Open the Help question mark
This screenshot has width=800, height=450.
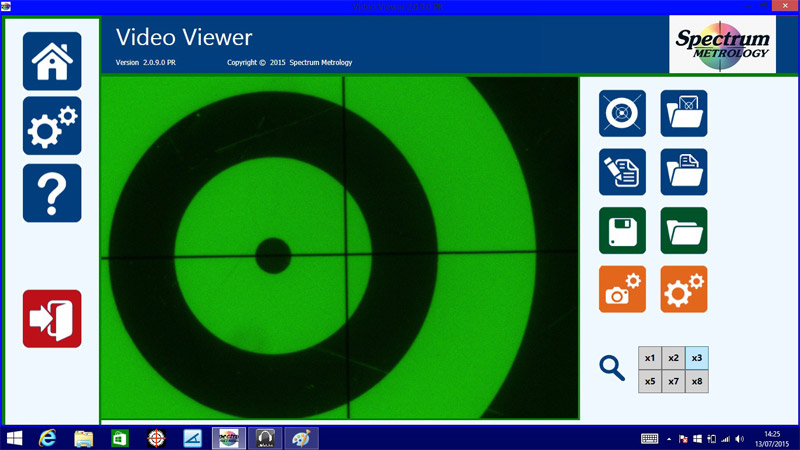[x=52, y=193]
